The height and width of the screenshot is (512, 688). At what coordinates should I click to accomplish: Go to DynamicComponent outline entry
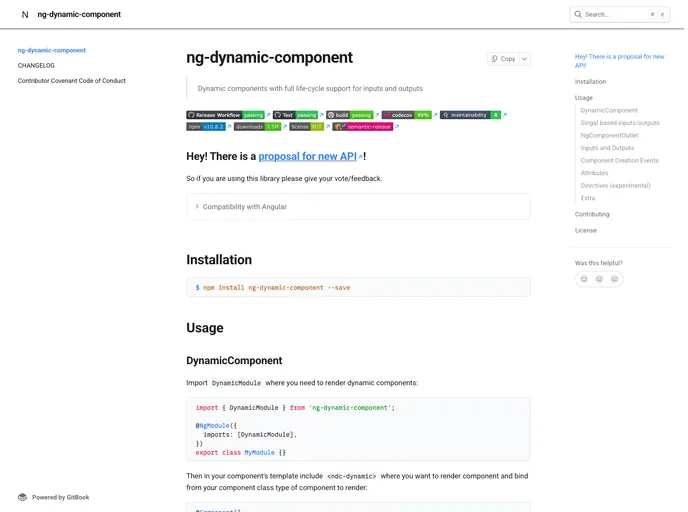(x=609, y=111)
